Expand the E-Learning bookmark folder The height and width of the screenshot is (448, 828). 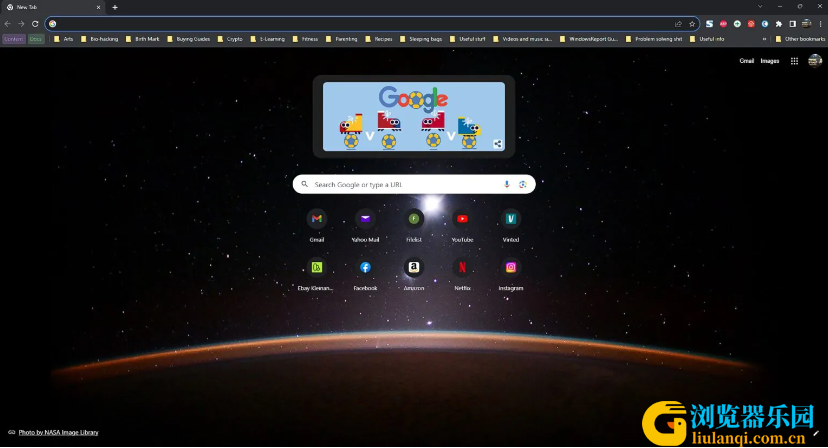267,39
